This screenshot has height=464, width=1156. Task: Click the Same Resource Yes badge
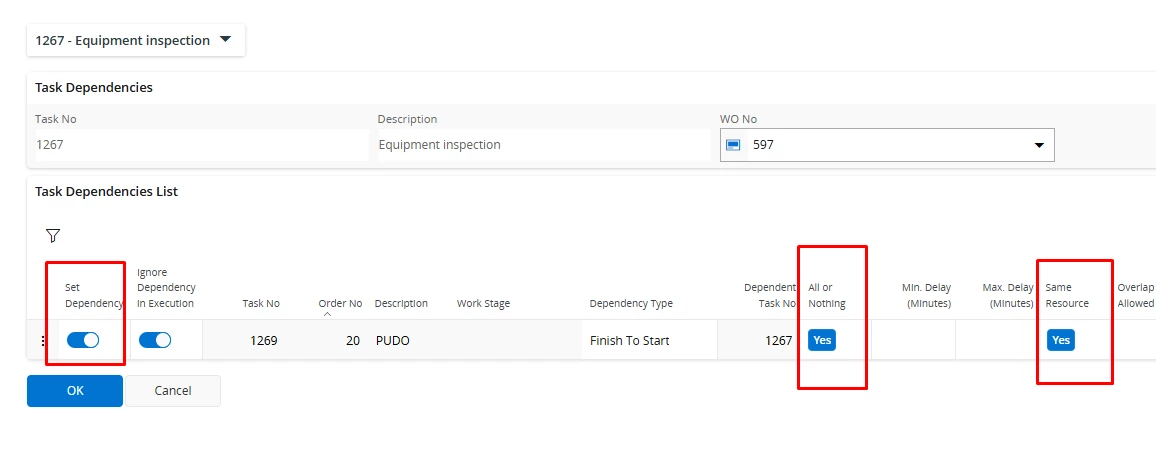point(1061,340)
